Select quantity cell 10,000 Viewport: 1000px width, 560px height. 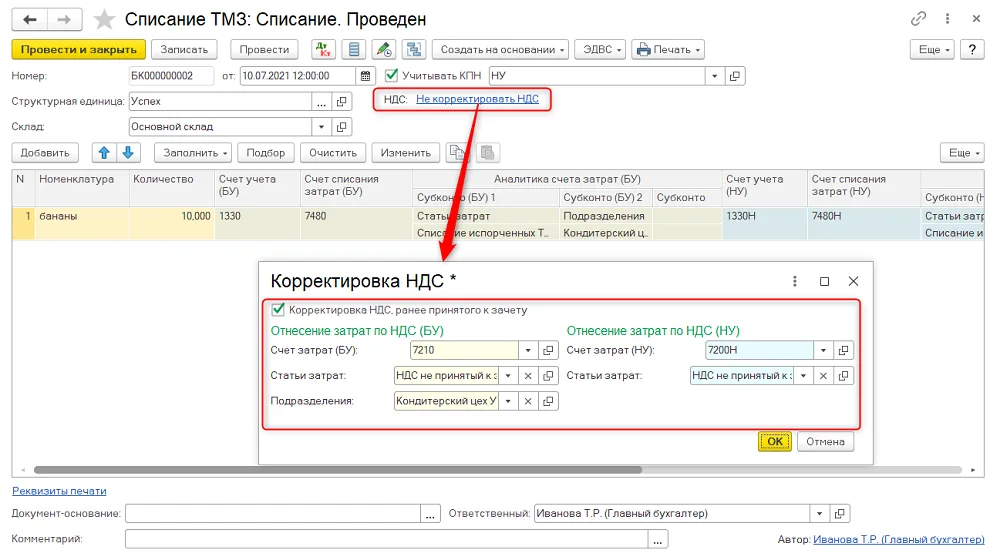point(172,223)
